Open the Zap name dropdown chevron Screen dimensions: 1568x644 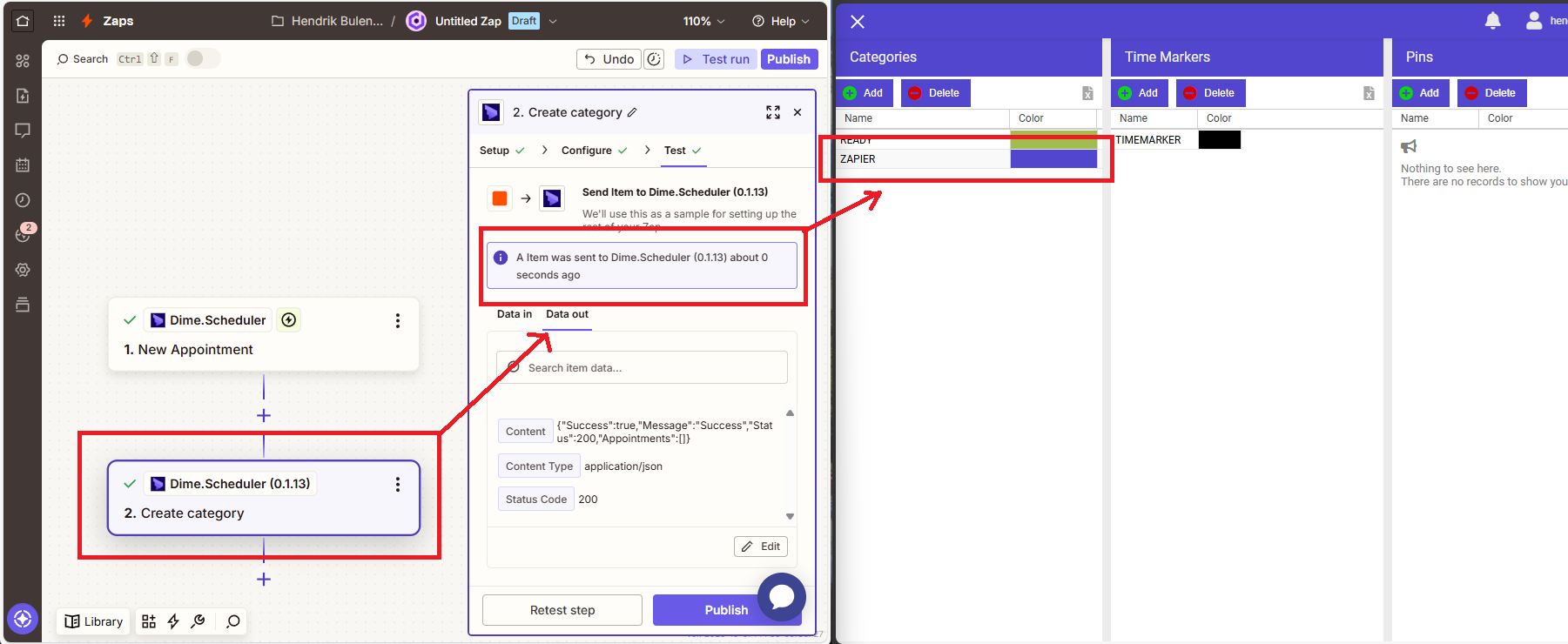pyautogui.click(x=553, y=21)
